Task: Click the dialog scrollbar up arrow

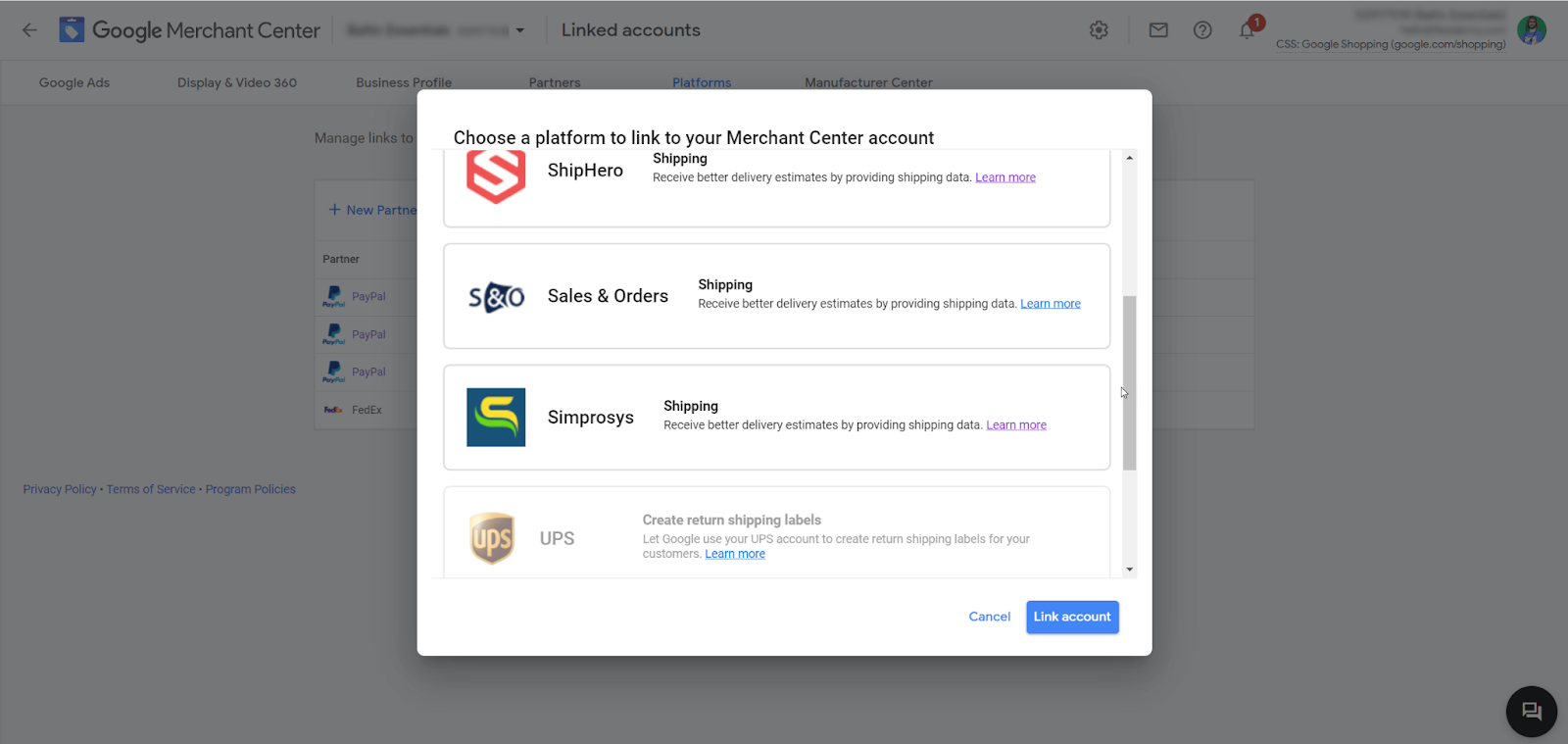Action: click(x=1130, y=158)
